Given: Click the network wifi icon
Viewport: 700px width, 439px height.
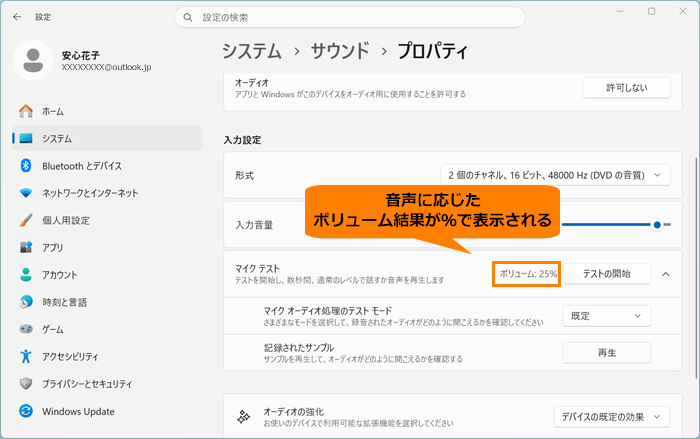Looking at the screenshot, I should 26,193.
